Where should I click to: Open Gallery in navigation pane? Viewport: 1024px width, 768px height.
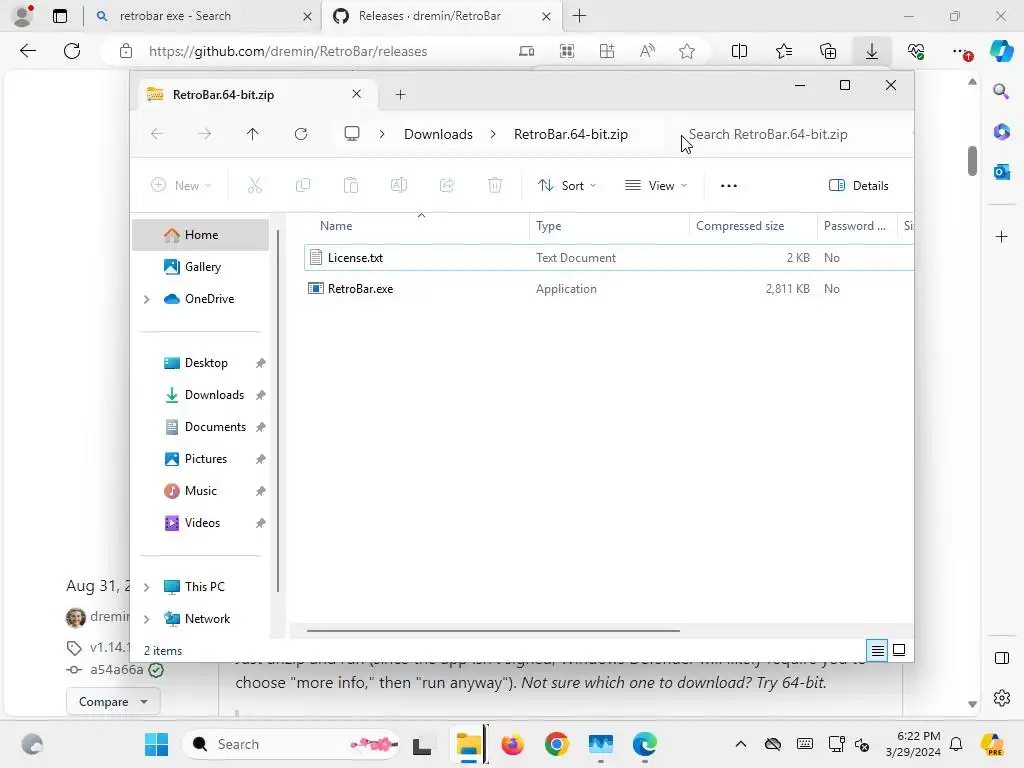200,266
